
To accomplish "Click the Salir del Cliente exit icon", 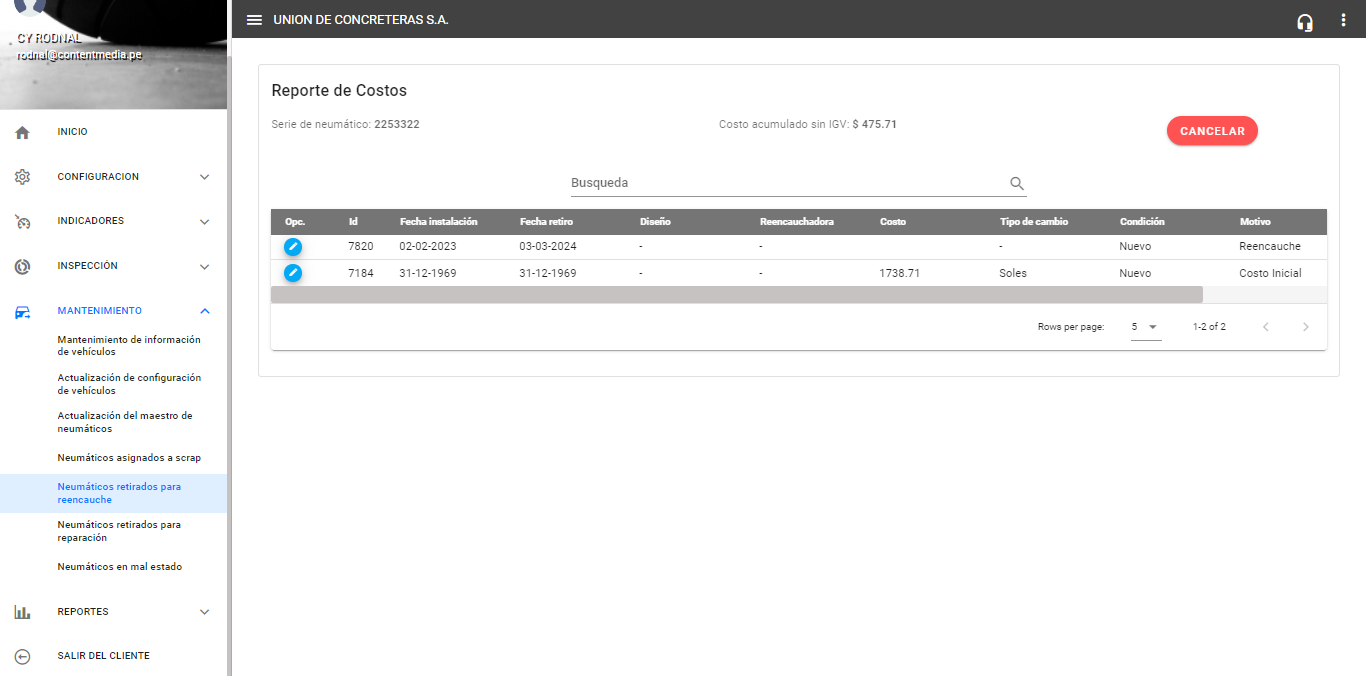I will 23,656.
